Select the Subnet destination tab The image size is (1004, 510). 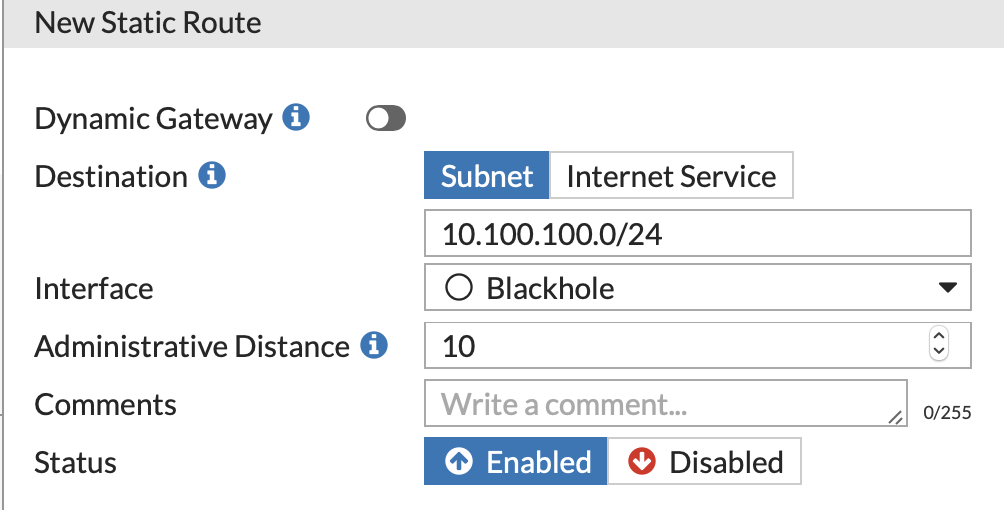point(487,177)
